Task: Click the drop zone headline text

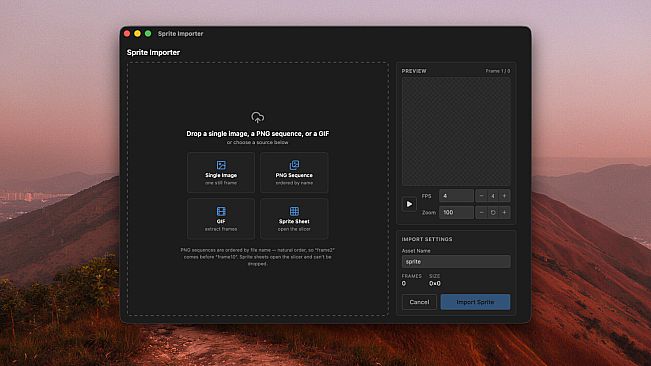Action: pos(257,134)
